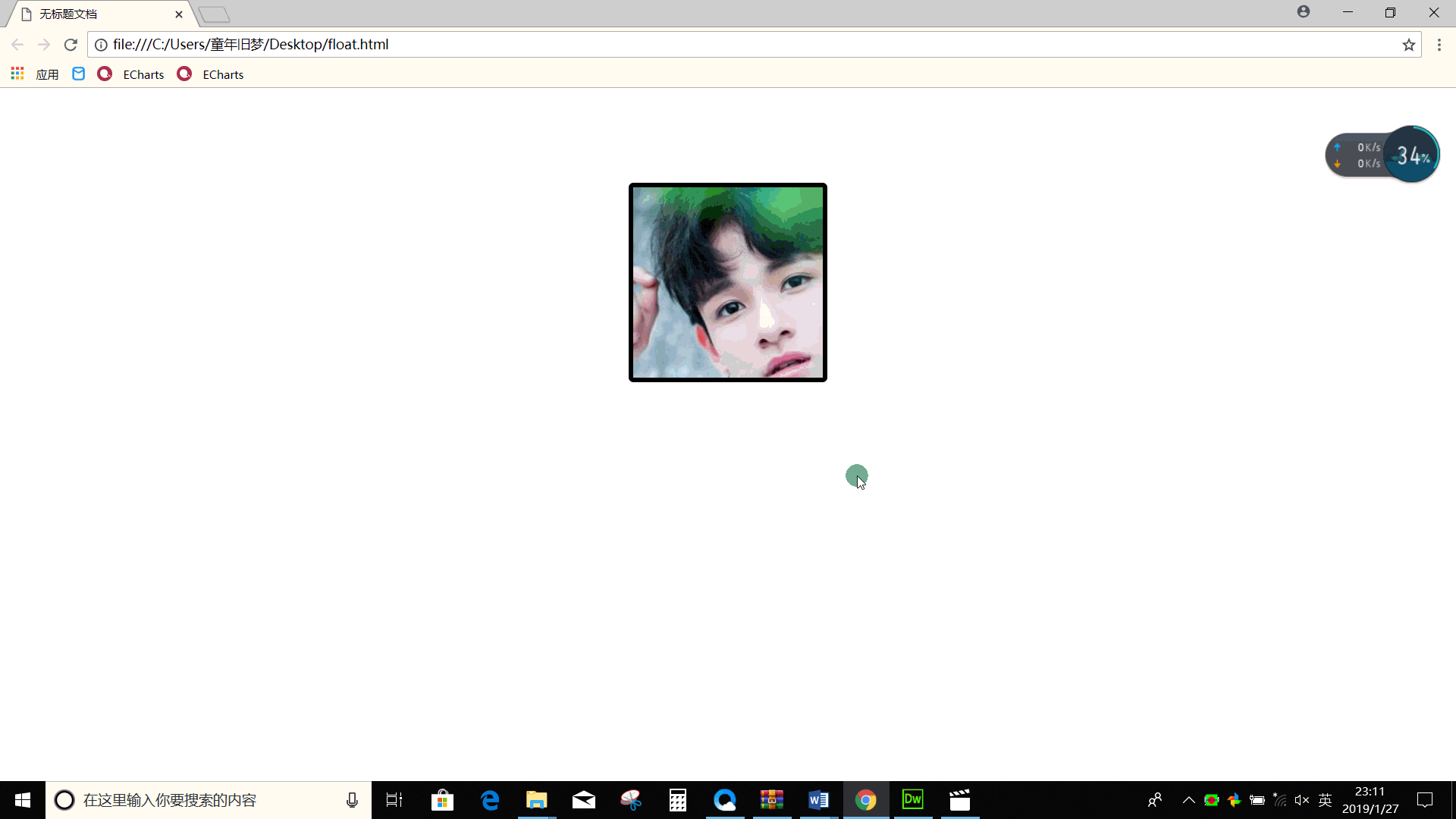Click the browser reload button
1456x819 pixels.
pos(71,45)
